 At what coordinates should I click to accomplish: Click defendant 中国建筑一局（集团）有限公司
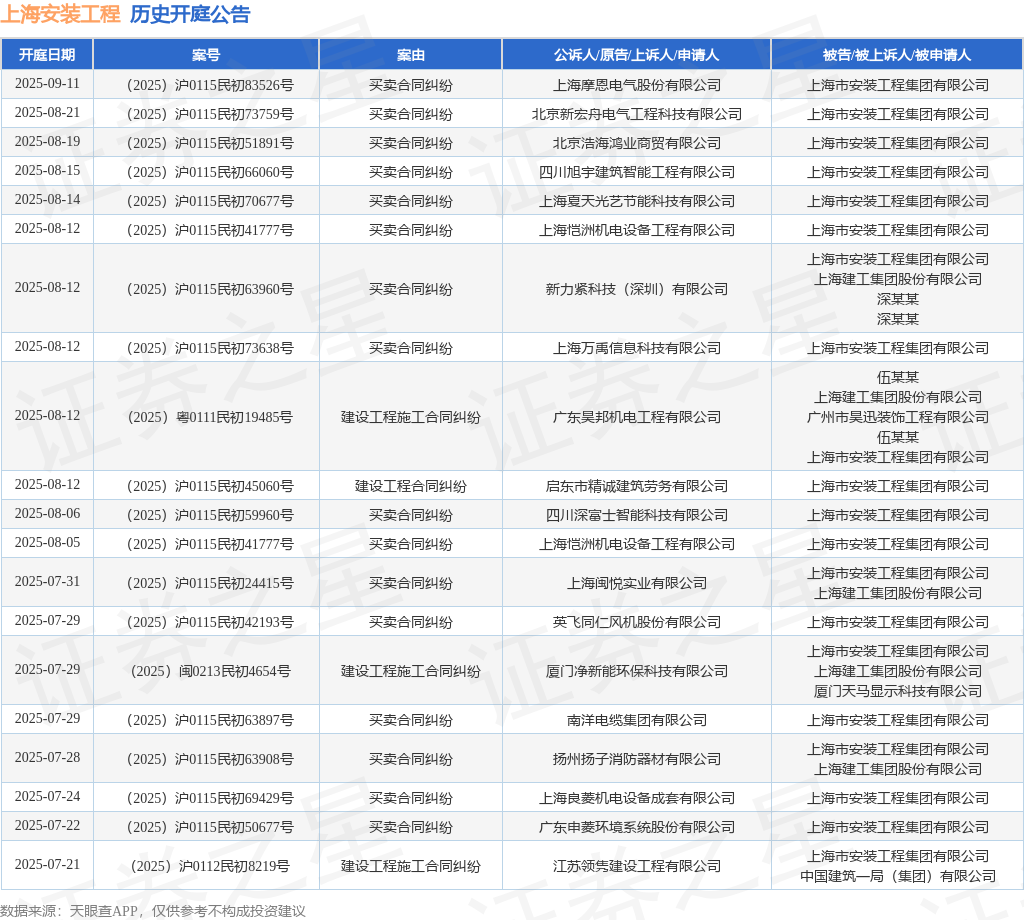tap(897, 876)
